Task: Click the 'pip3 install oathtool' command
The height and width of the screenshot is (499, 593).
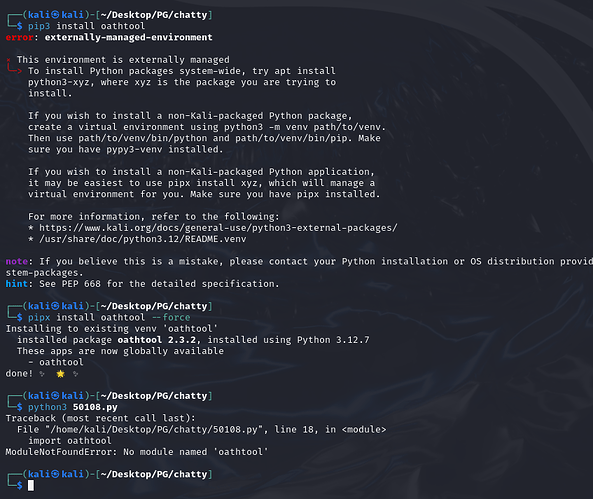Action: point(86,26)
